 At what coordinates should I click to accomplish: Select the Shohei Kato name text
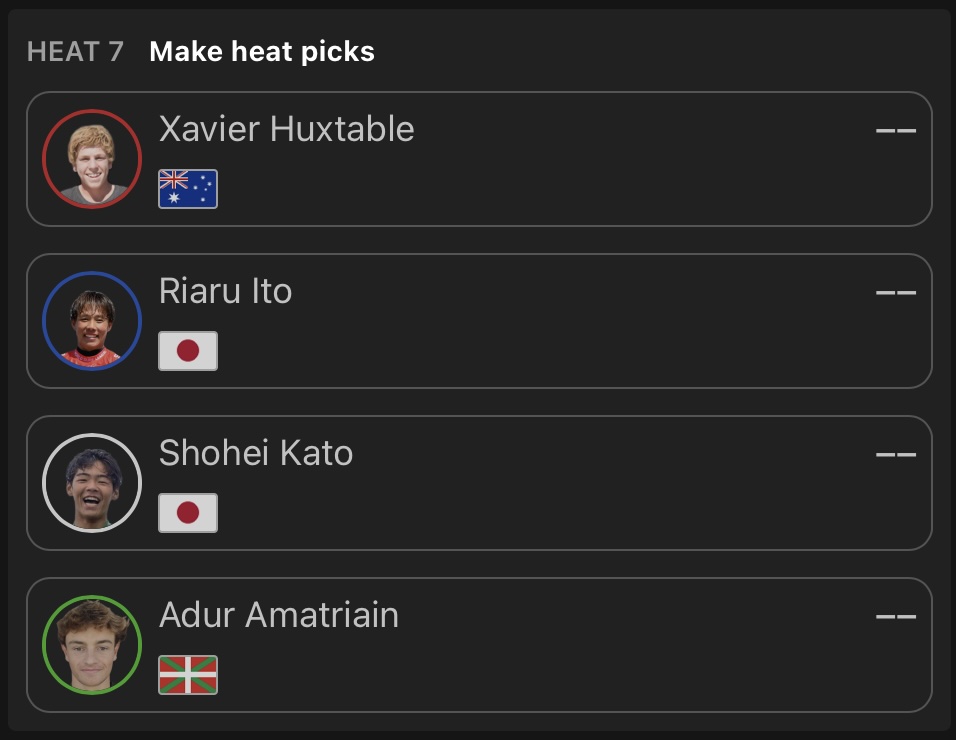click(256, 453)
